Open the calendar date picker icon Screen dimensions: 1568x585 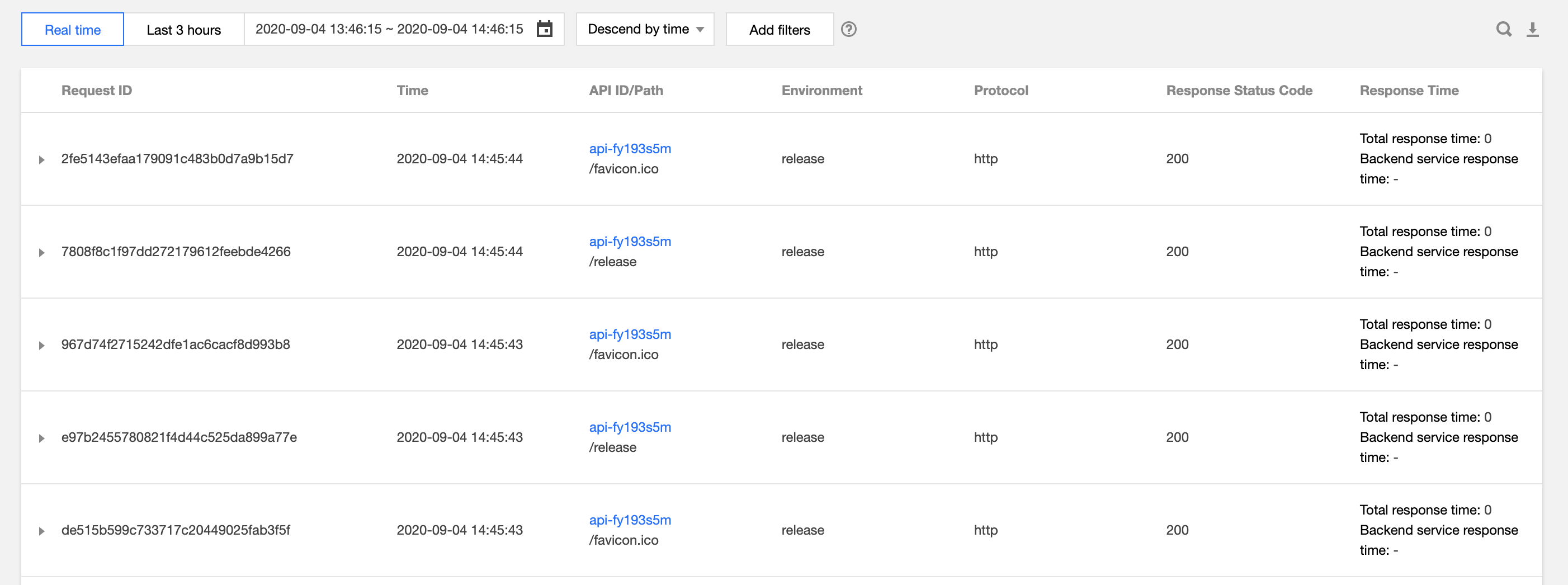(544, 29)
